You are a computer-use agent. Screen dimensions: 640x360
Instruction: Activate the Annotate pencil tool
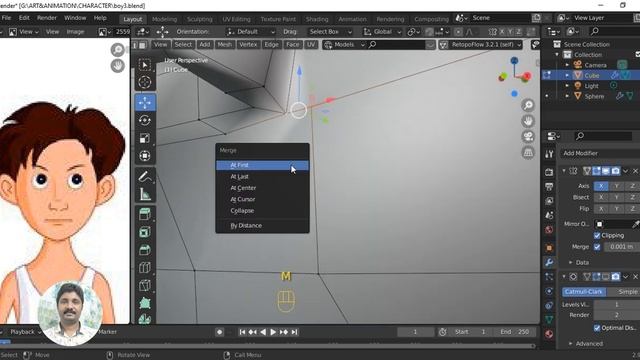click(145, 176)
